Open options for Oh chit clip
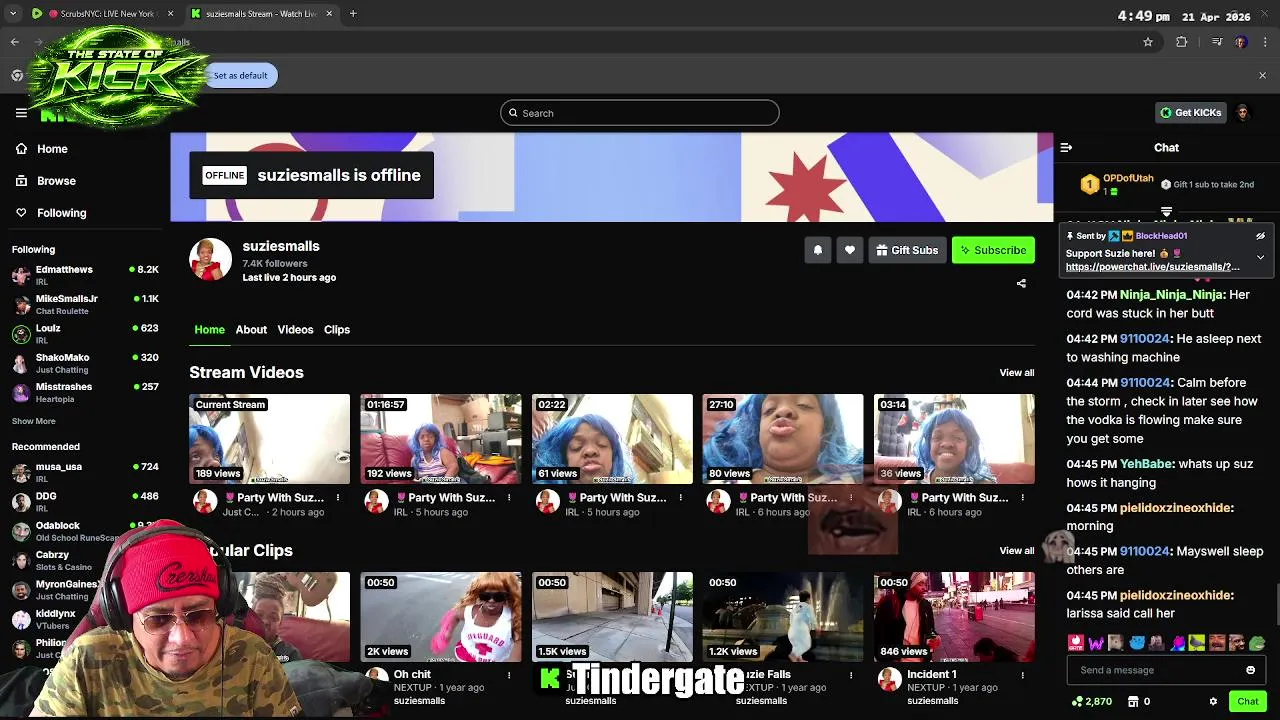Screen dimensions: 1280x720 click(x=509, y=675)
